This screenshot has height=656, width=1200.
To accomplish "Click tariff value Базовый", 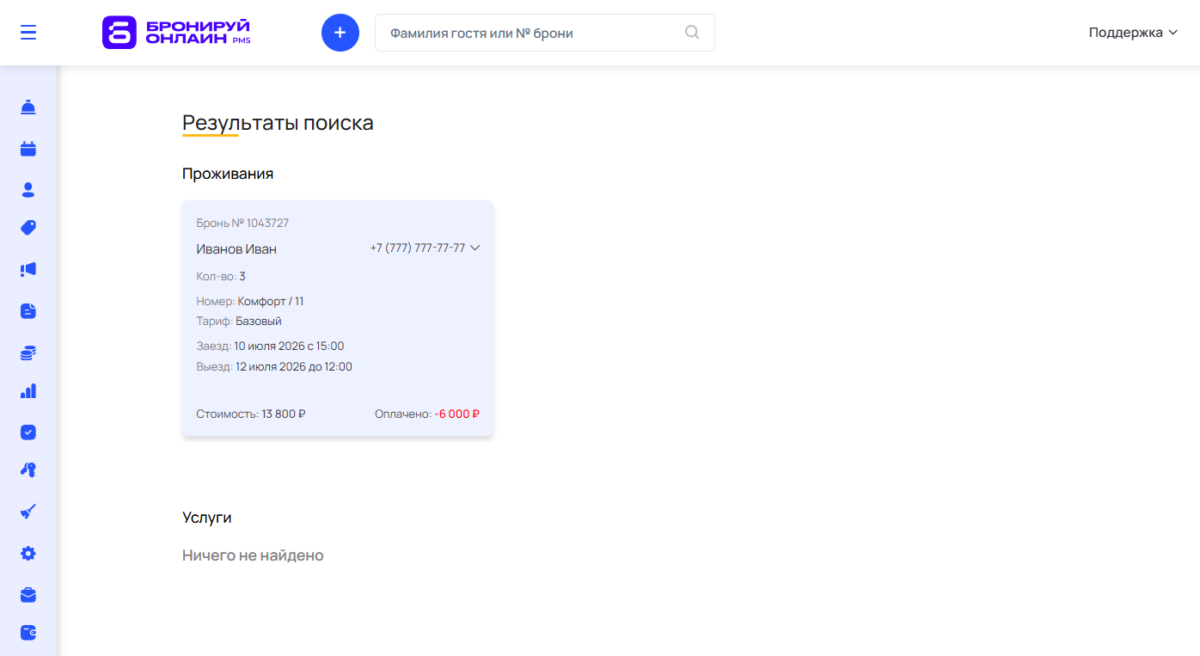I will (259, 321).
